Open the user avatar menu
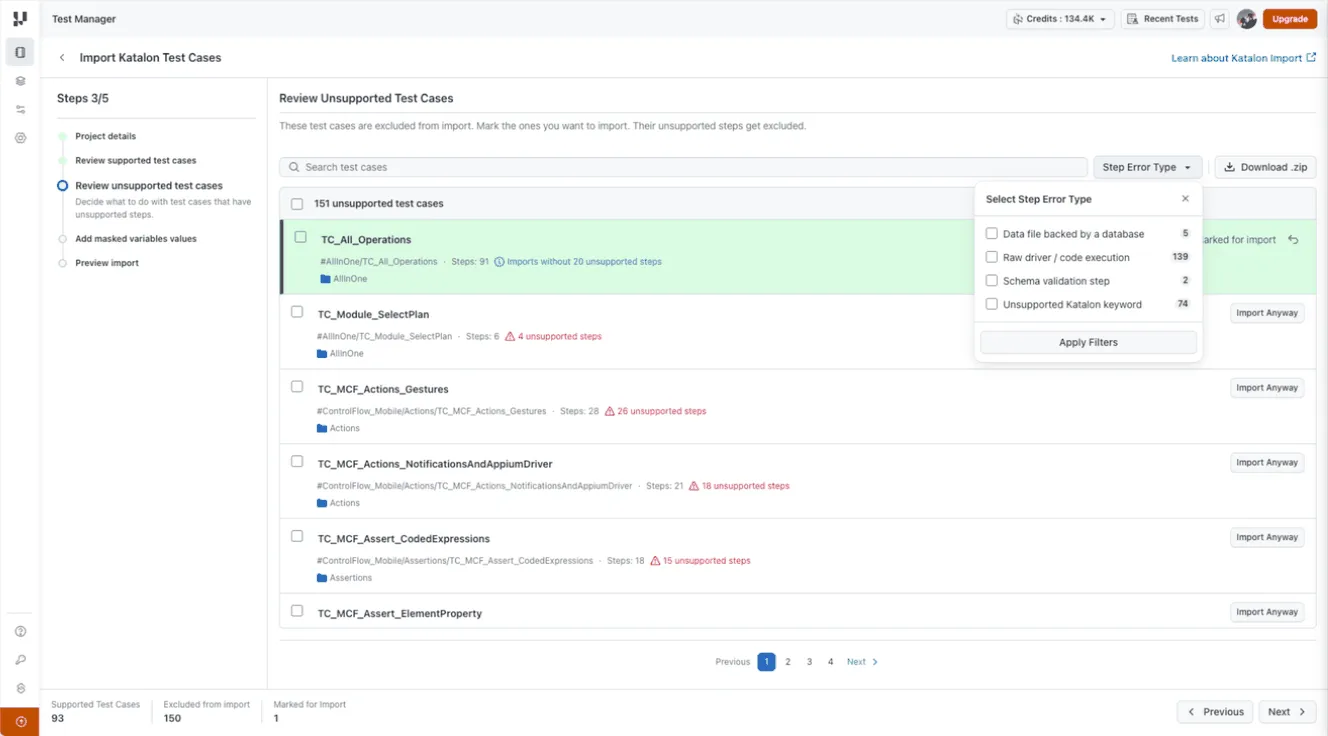This screenshot has width=1328, height=736. 1246,19
